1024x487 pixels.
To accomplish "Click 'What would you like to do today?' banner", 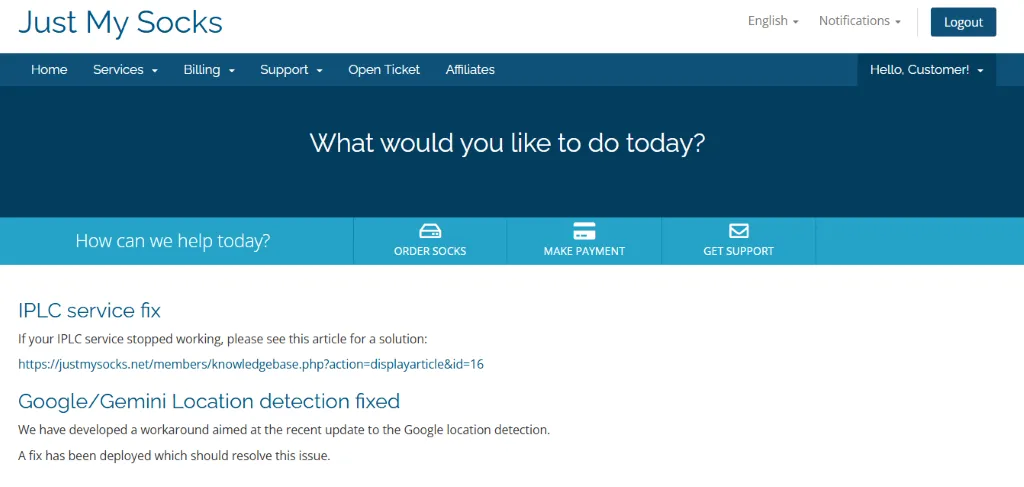I will [507, 142].
